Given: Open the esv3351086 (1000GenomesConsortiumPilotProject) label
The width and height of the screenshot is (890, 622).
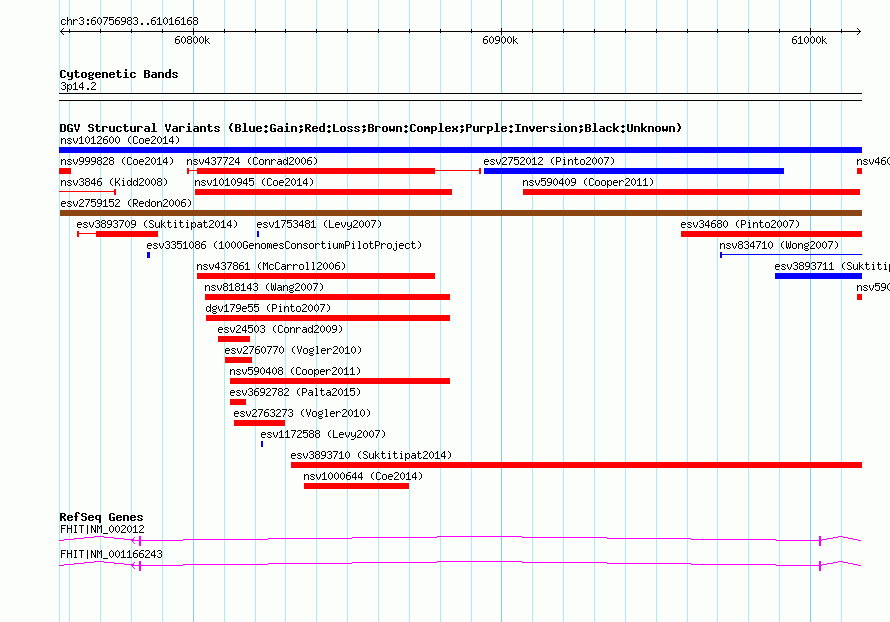Looking at the screenshot, I should coord(284,245).
